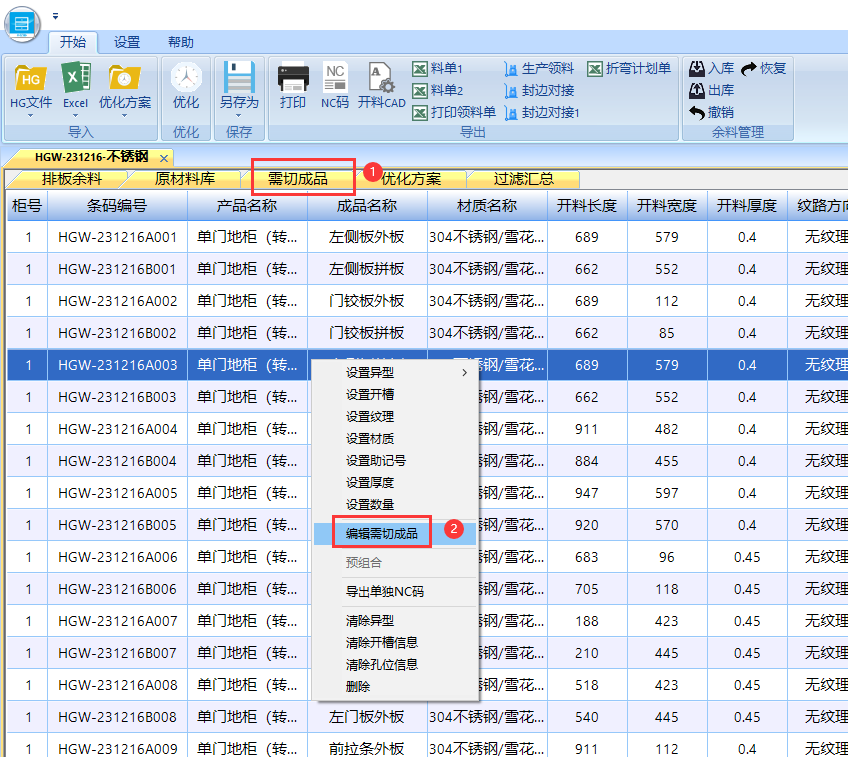Expand 另存为 dropdown arrow

(239, 115)
